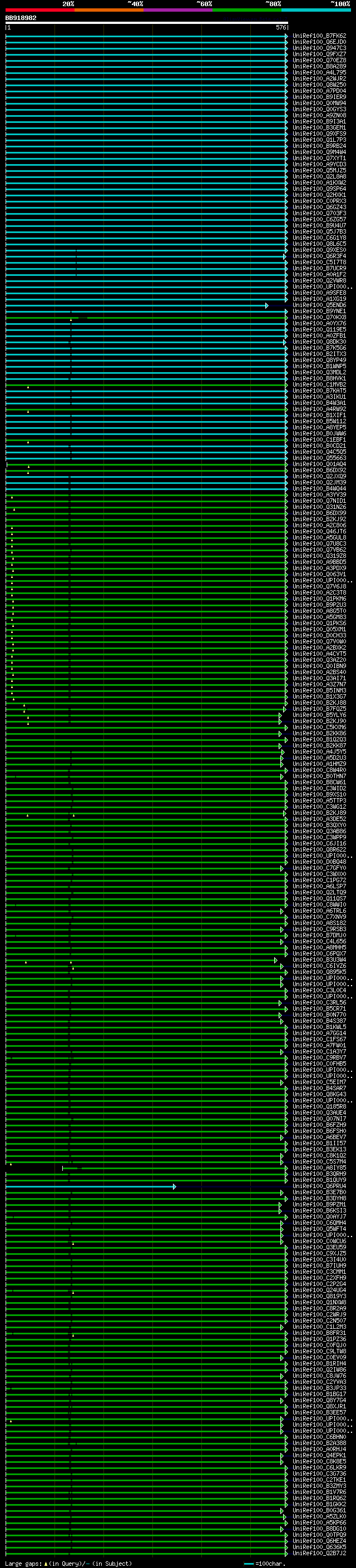Click the =100char. scale legend

266,1564
